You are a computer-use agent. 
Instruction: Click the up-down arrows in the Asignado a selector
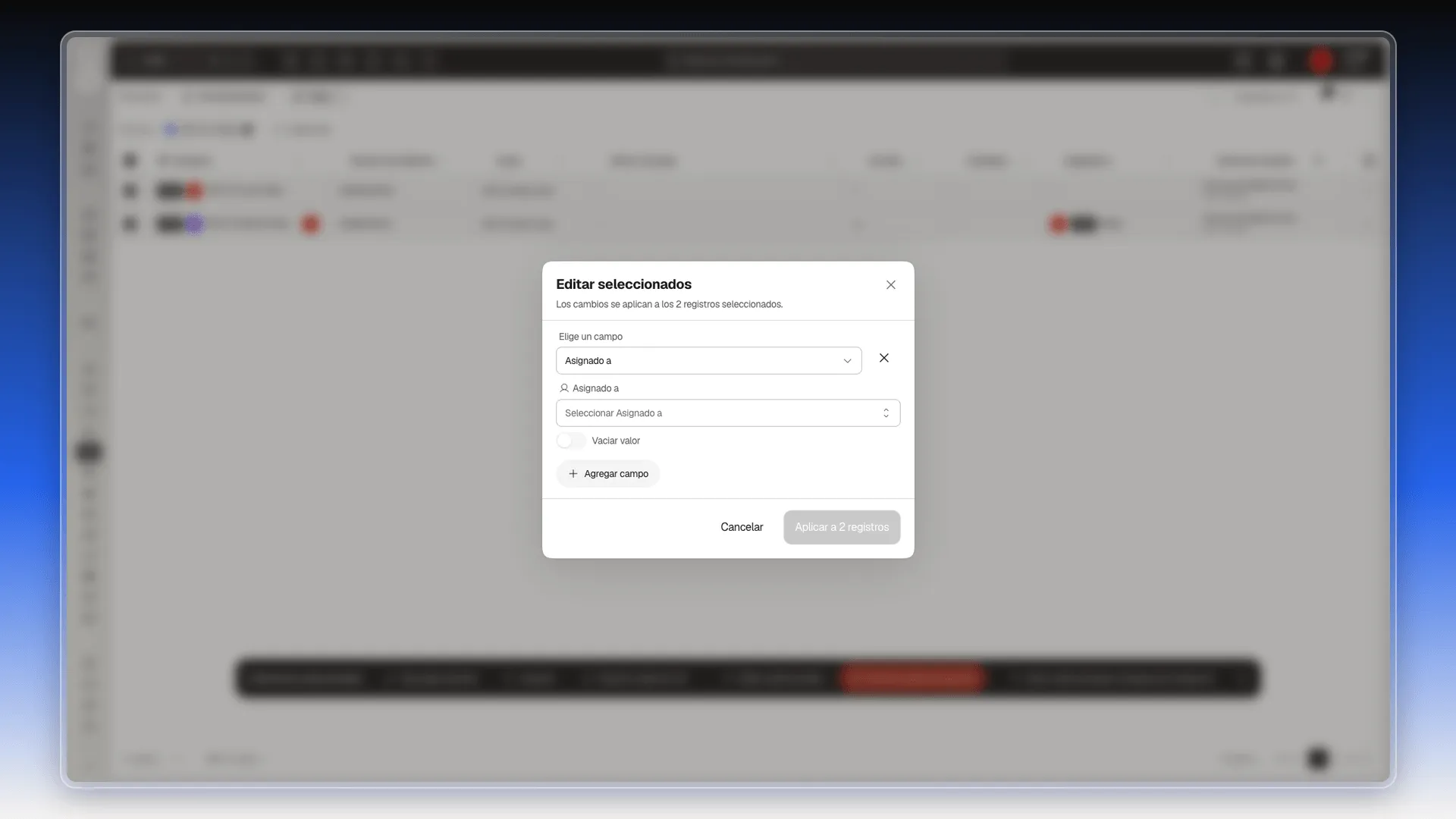[x=886, y=413]
